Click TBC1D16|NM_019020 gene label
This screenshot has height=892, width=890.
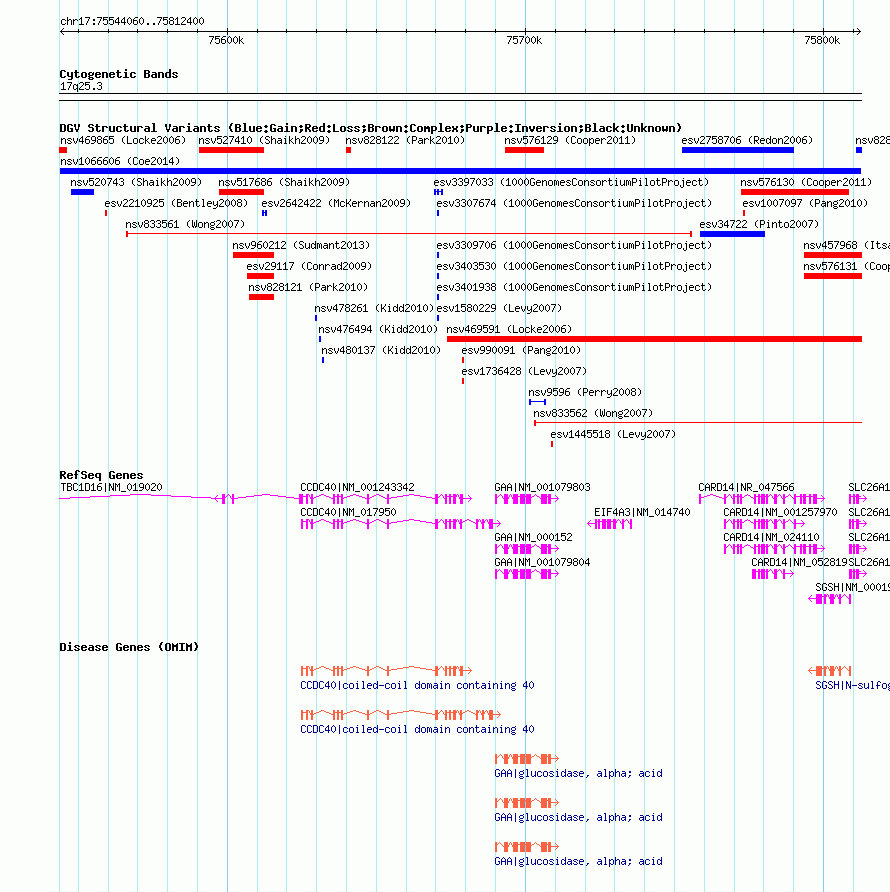pyautogui.click(x=111, y=488)
